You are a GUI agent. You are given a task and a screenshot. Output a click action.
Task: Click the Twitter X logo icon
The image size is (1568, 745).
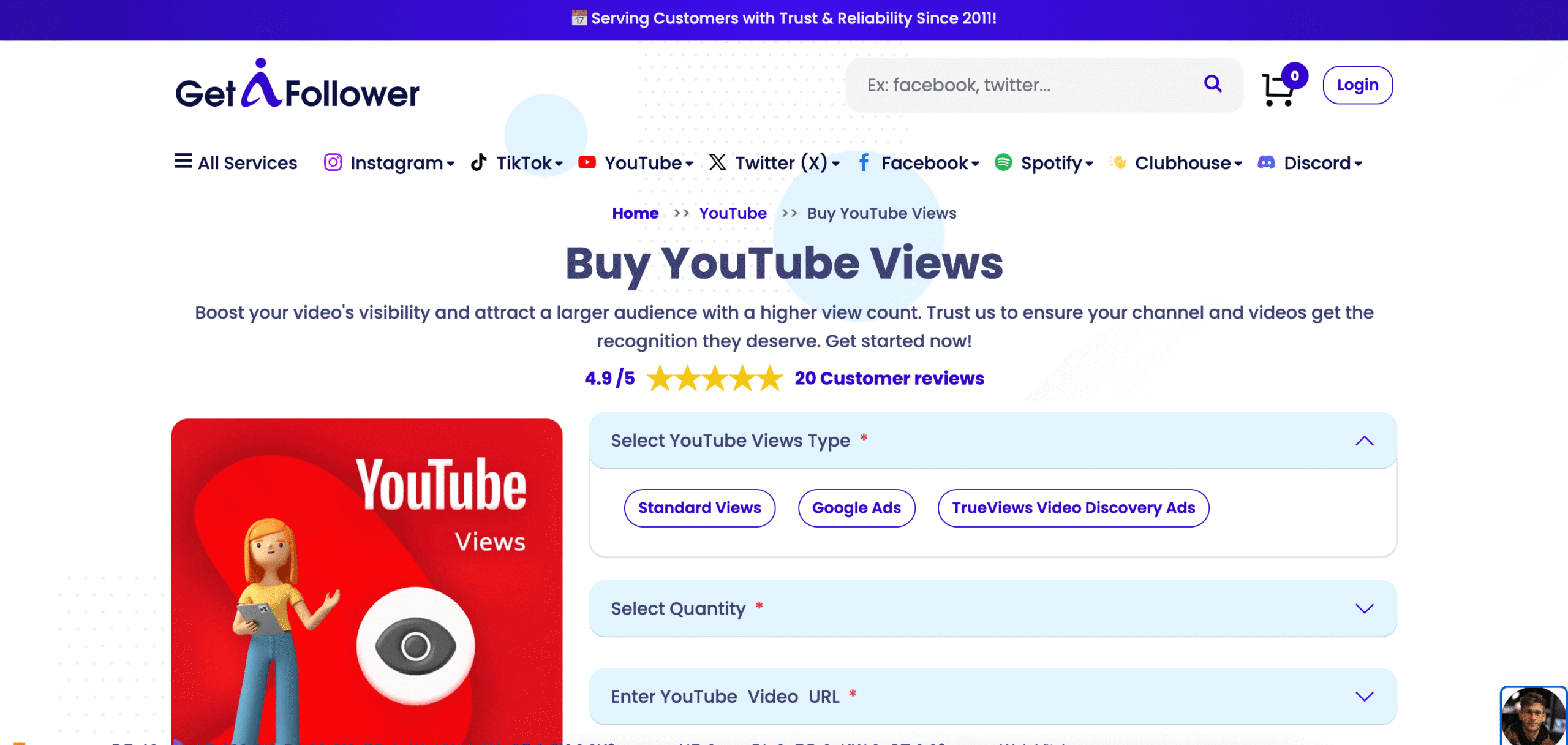pyautogui.click(x=717, y=162)
